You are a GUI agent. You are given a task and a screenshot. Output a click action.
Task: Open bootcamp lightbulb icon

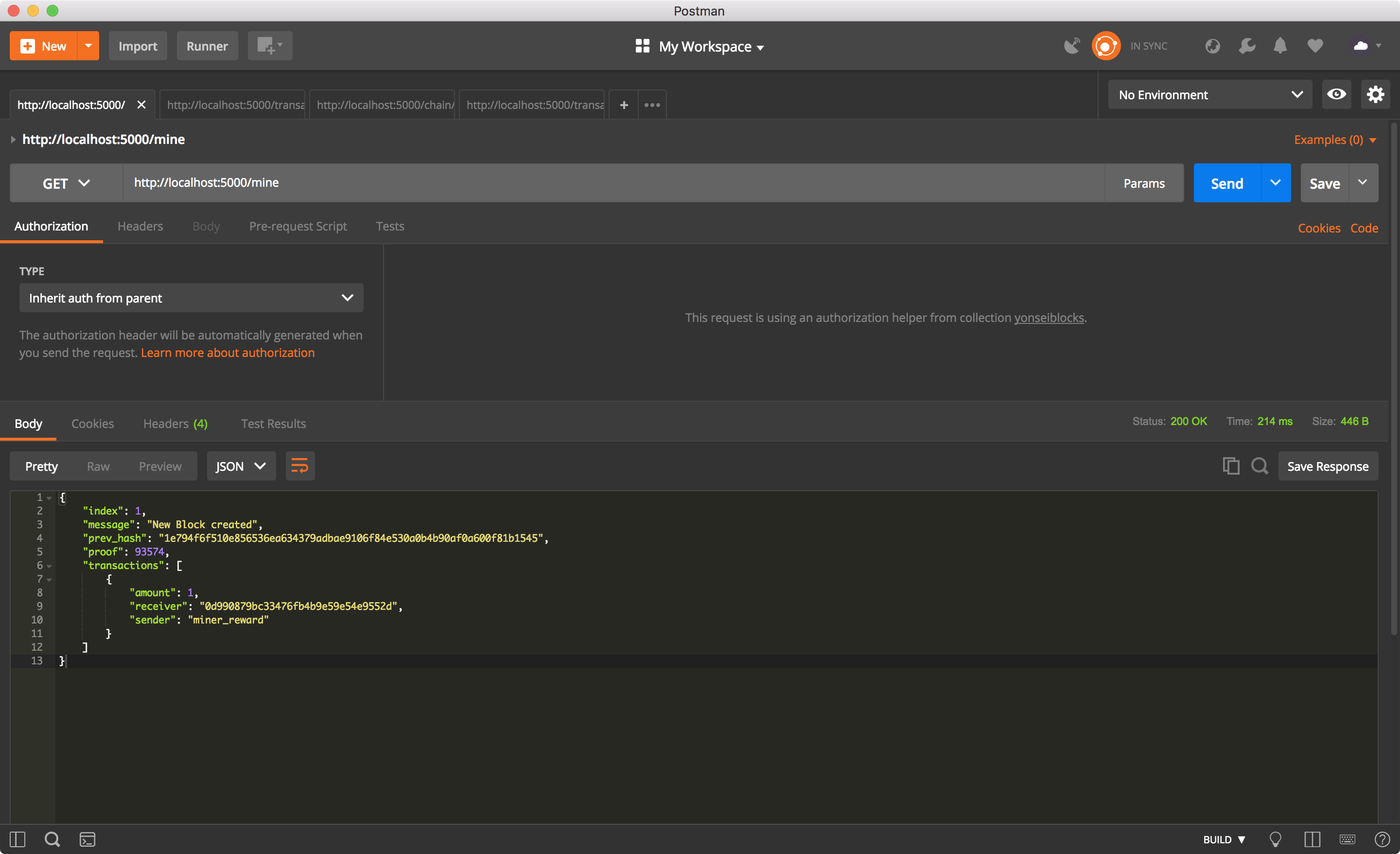(x=1276, y=839)
